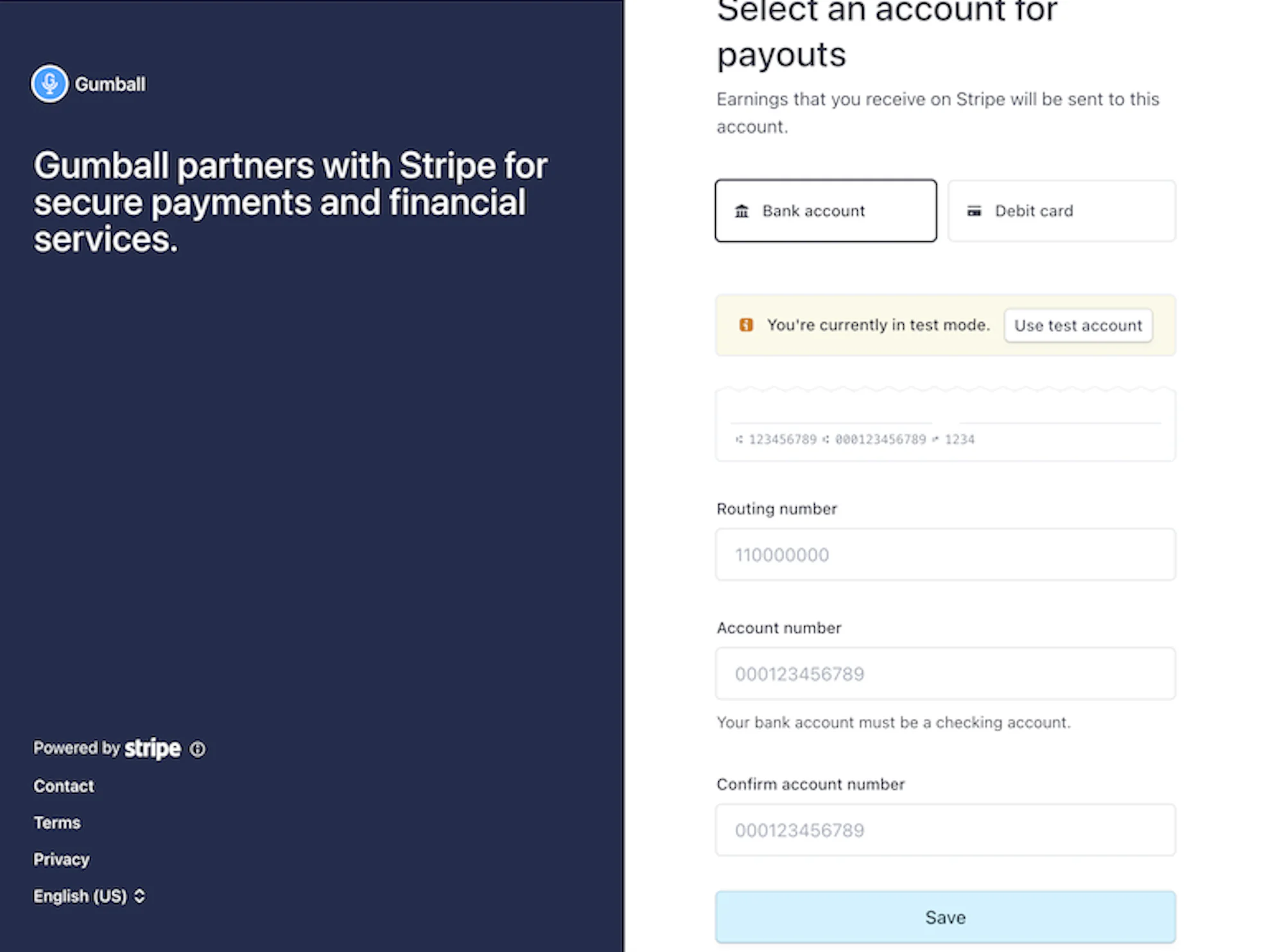
Task: Click the Gumball brand name text
Action: pos(110,84)
